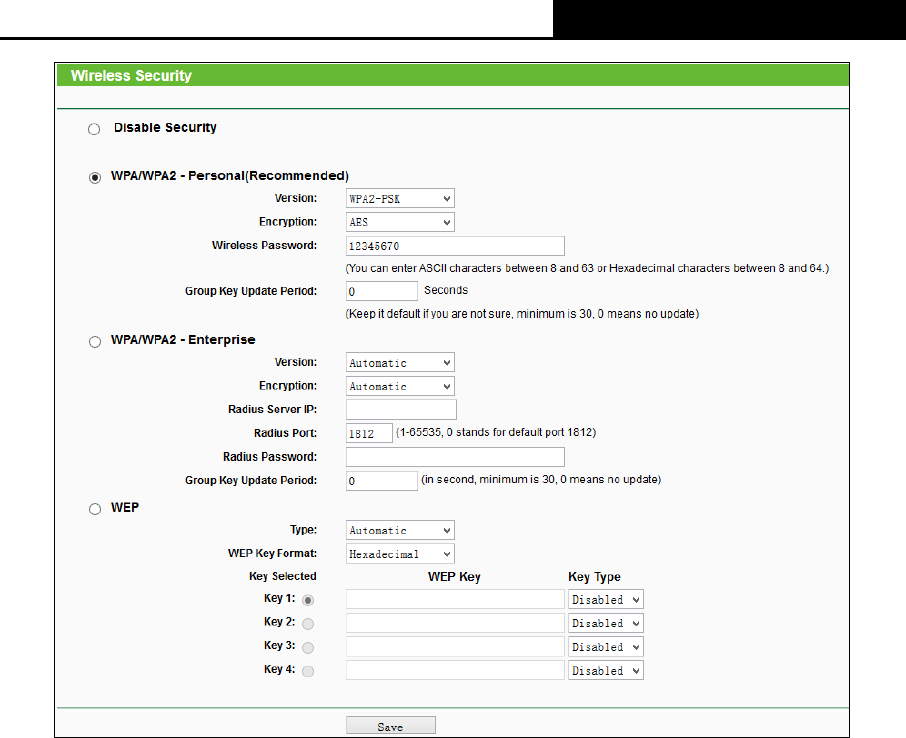Click the Wireless Password input field

[x=455, y=246]
